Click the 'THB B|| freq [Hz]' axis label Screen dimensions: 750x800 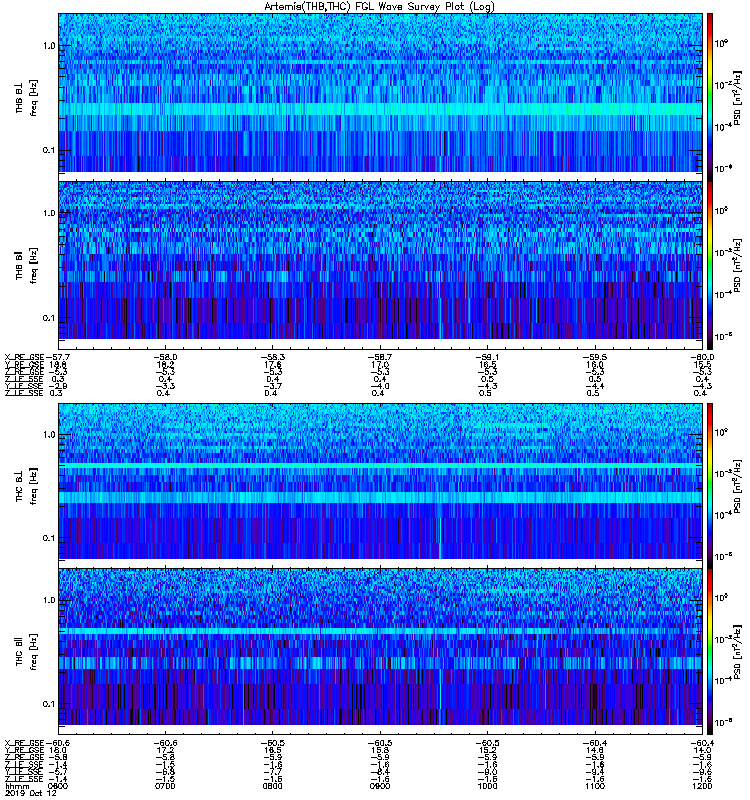click(26, 265)
